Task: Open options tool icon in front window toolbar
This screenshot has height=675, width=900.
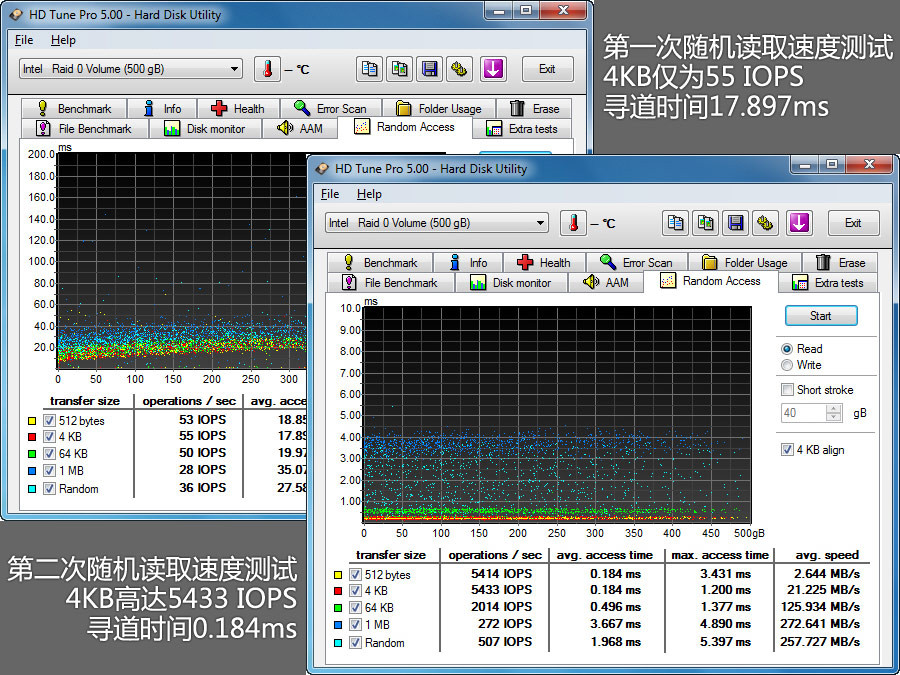Action: 765,223
